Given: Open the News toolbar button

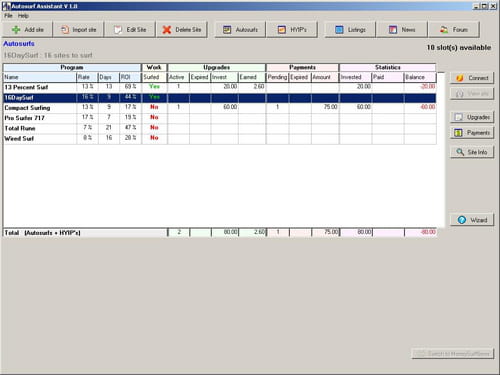Looking at the screenshot, I should pos(401,30).
